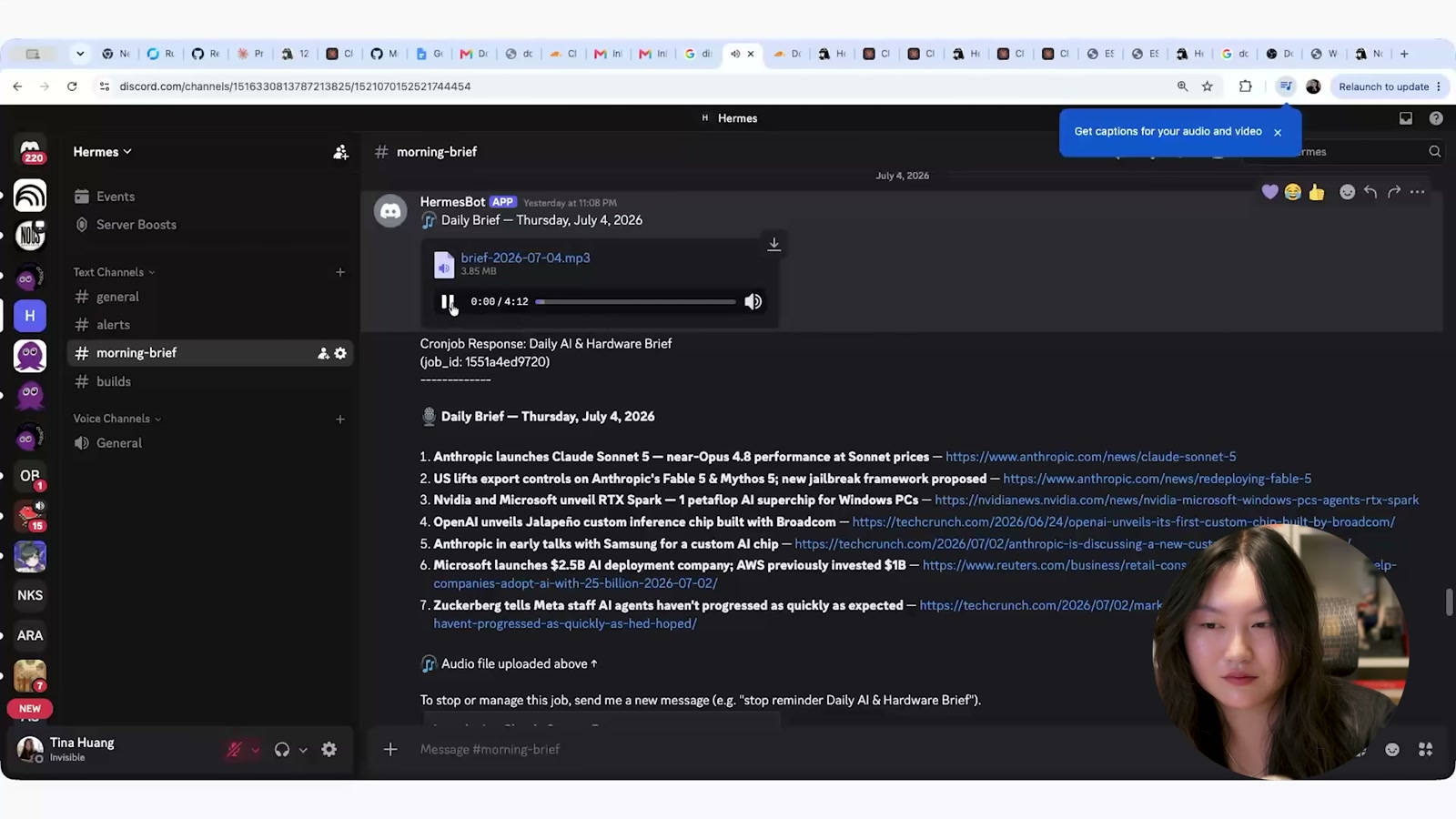Create a new text channel plus icon
This screenshot has width=1456, height=819.
pyautogui.click(x=340, y=272)
